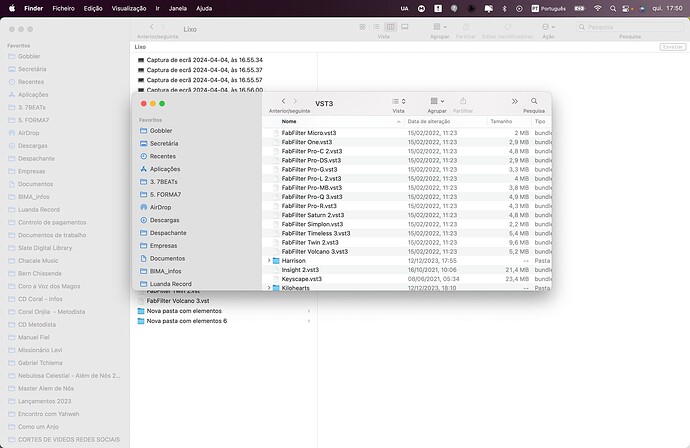Open Wi-Fi status in menu bar

[598, 8]
